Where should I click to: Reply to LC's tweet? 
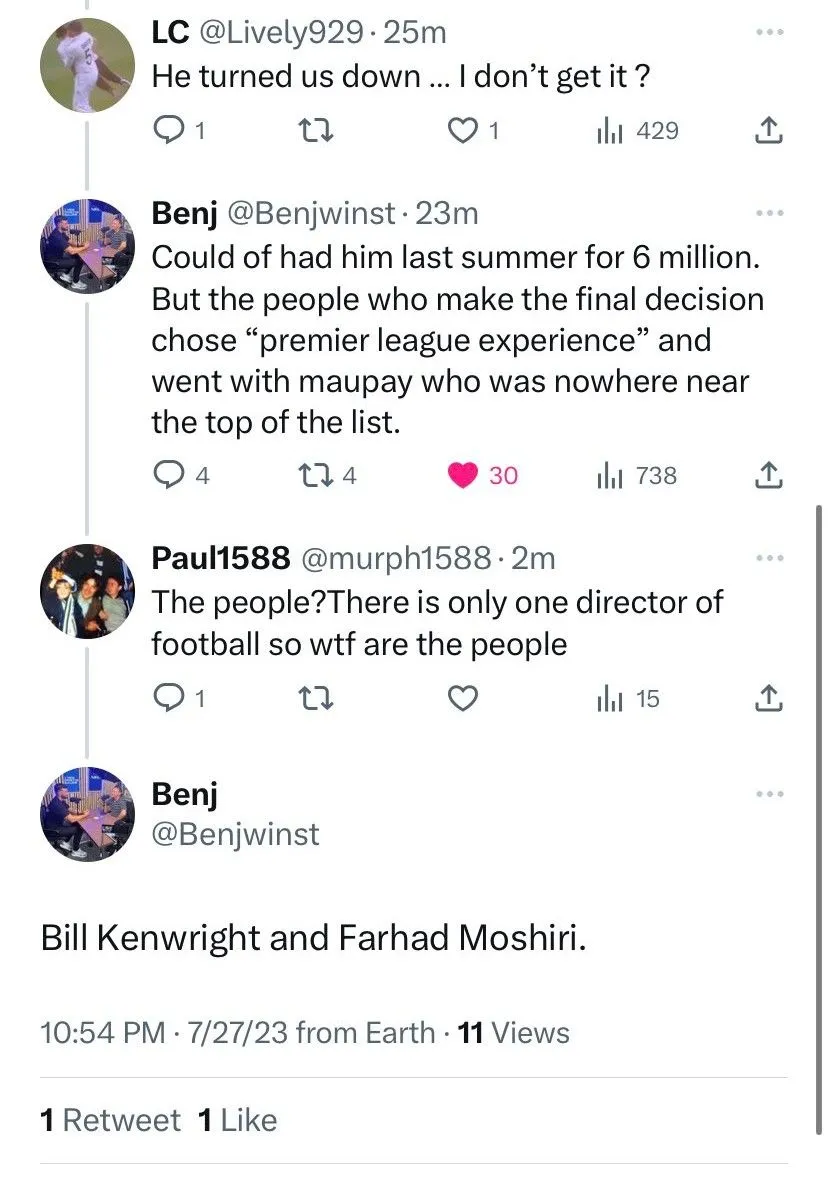(169, 131)
